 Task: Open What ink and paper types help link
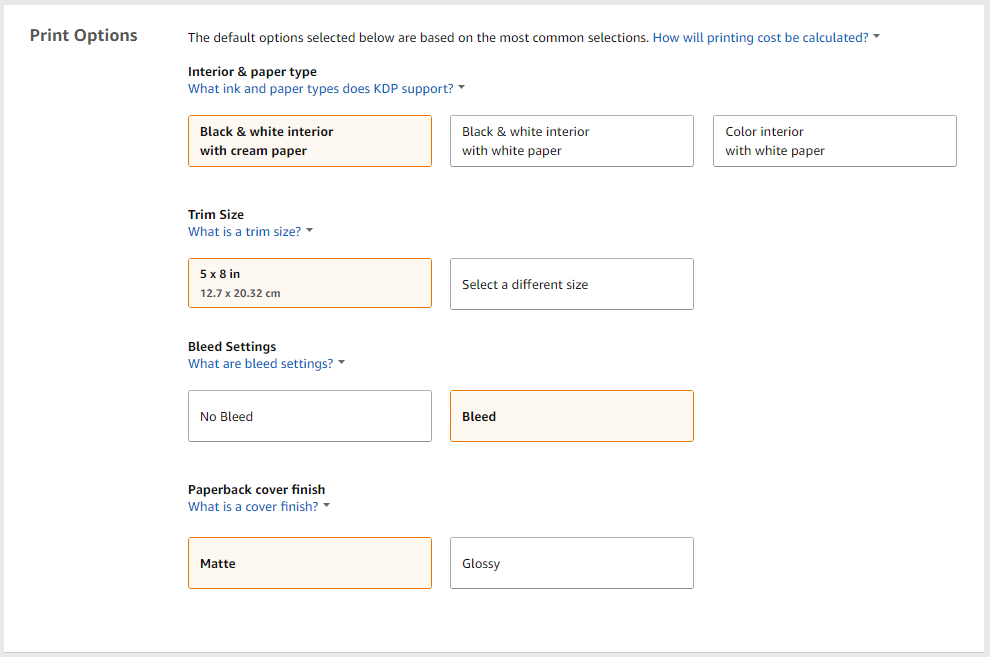[321, 89]
